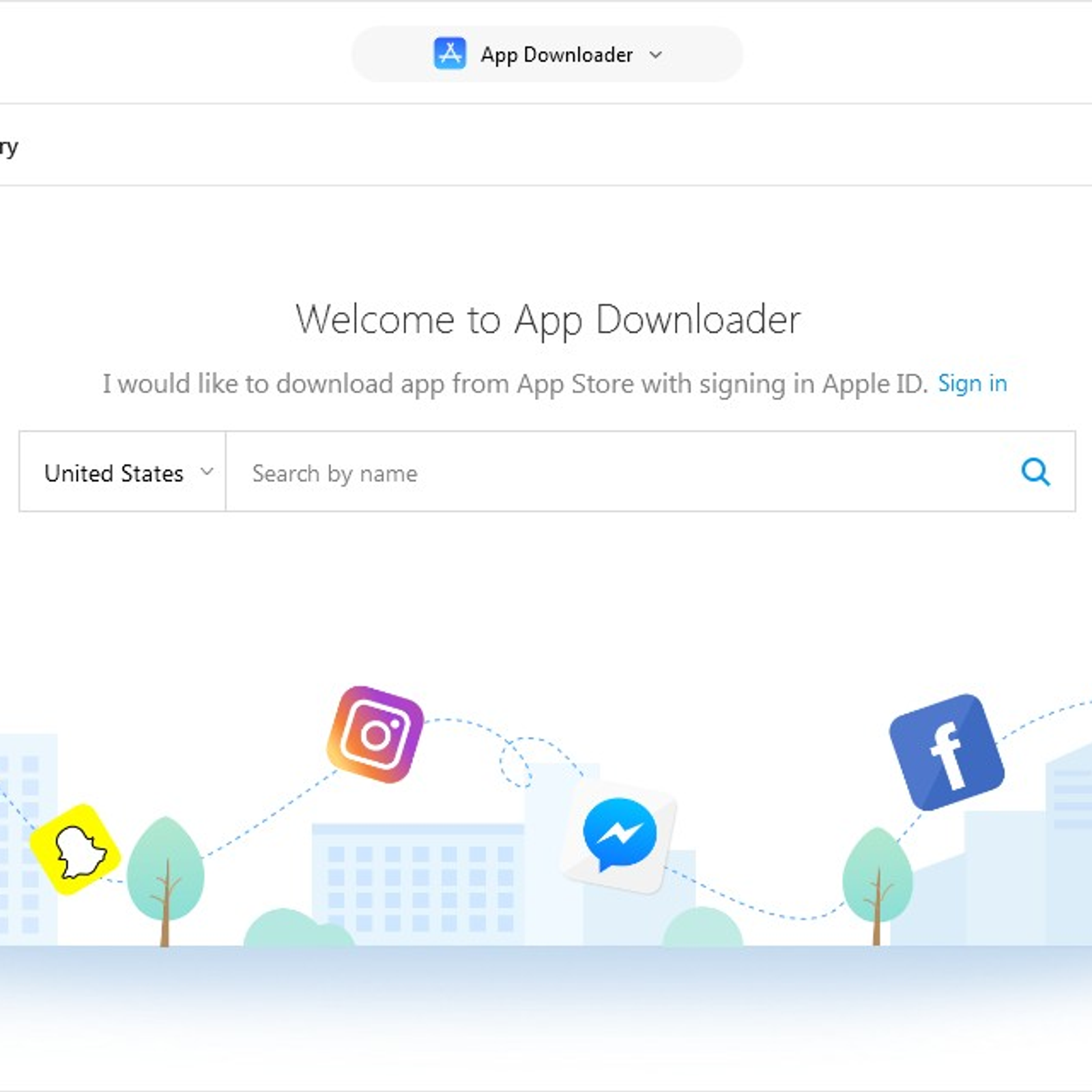The height and width of the screenshot is (1092, 1092).
Task: Follow the Sign in link
Action: pyautogui.click(x=972, y=384)
